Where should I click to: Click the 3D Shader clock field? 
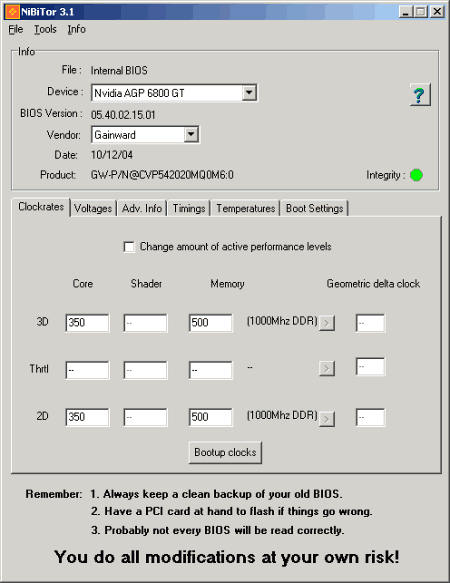[145, 323]
